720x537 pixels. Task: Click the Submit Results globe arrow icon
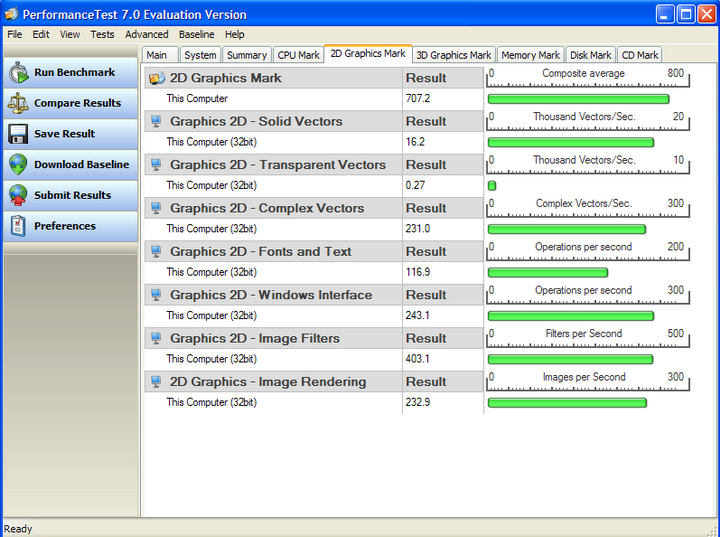click(x=18, y=195)
